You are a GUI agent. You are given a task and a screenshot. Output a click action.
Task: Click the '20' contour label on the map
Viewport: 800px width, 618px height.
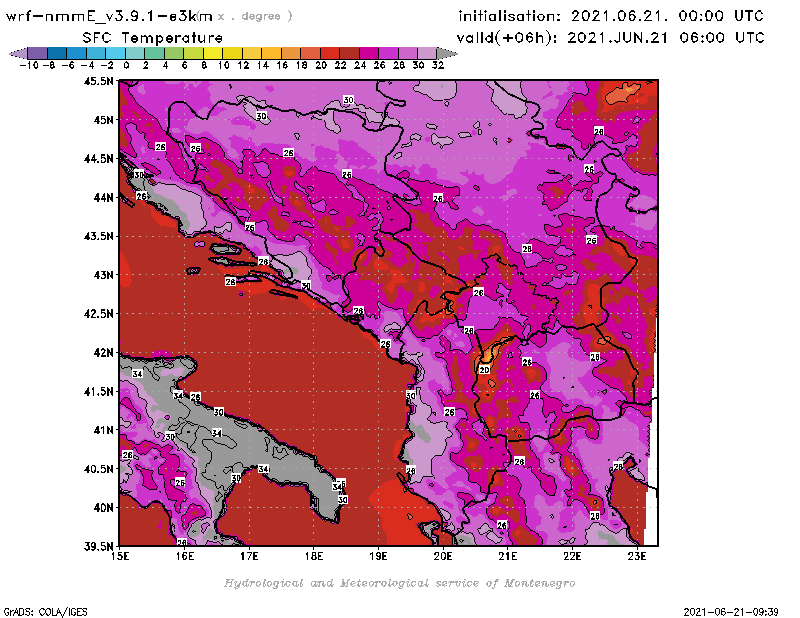coord(484,370)
